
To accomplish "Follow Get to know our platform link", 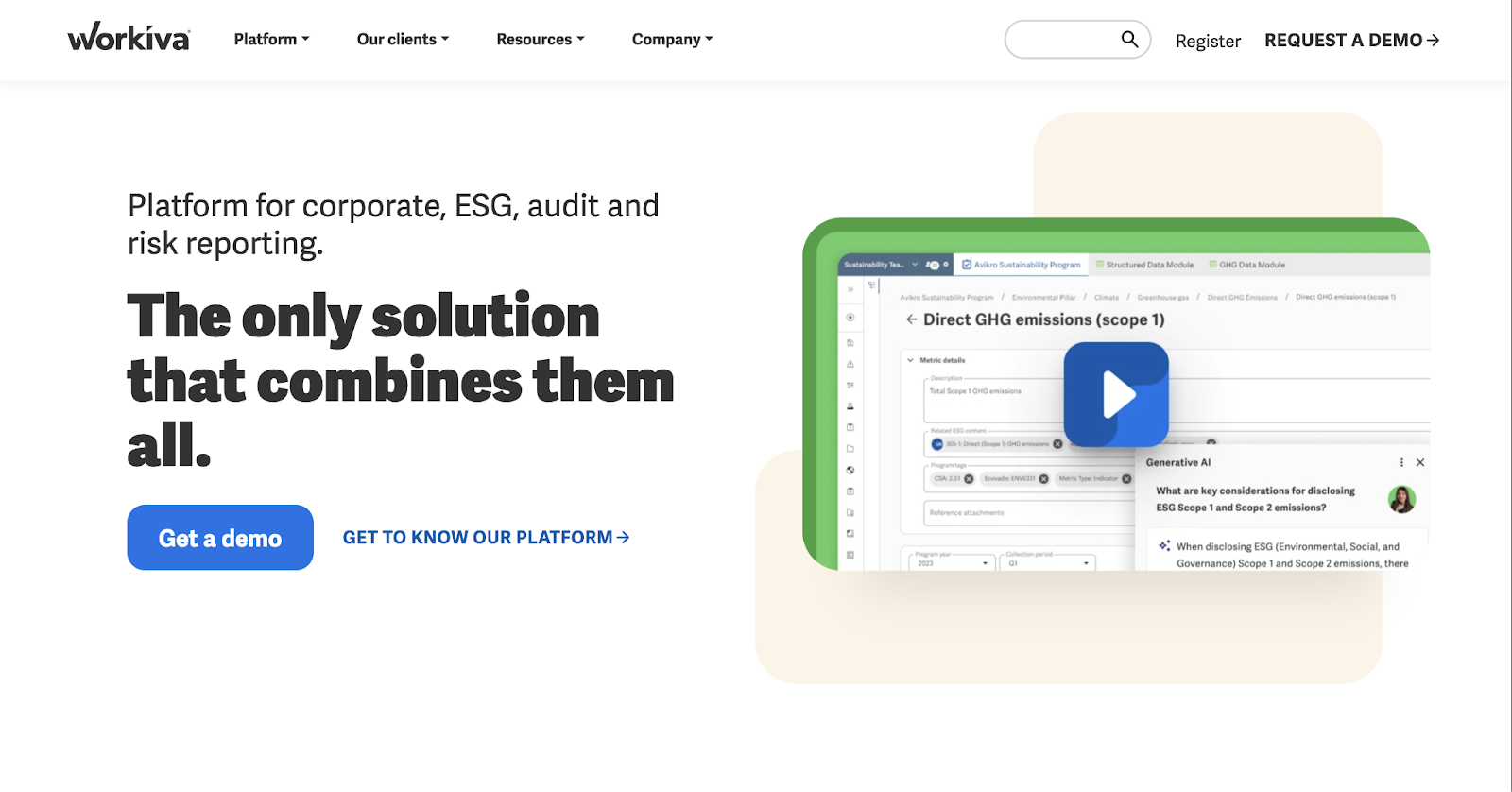I will point(486,538).
